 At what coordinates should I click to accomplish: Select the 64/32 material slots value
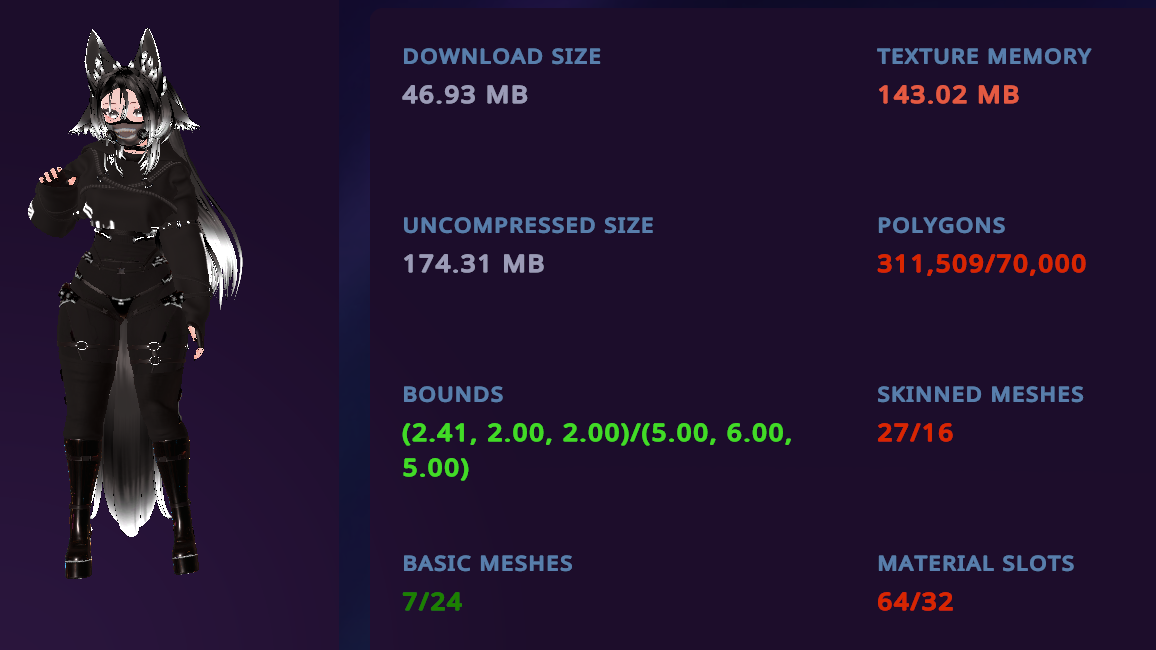tap(915, 602)
